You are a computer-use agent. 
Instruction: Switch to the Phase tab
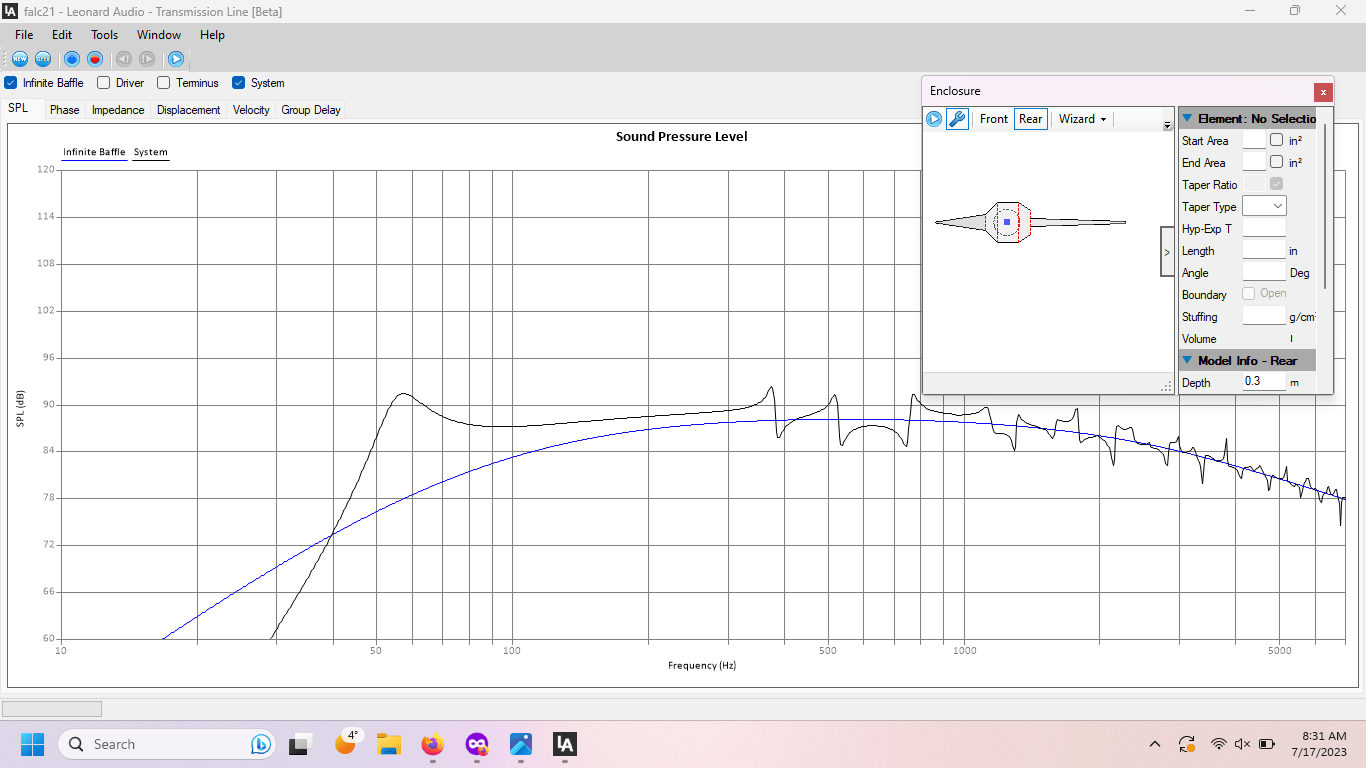(x=65, y=110)
